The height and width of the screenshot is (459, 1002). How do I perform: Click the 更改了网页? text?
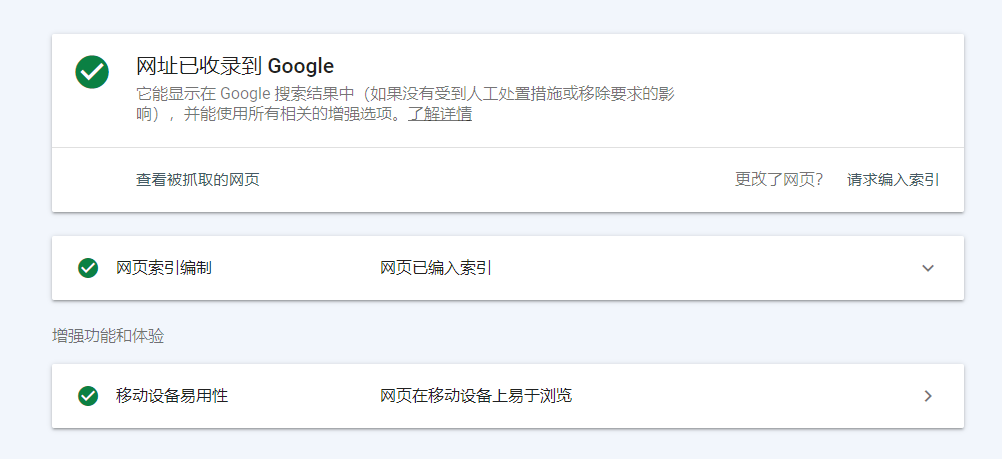tap(779, 180)
